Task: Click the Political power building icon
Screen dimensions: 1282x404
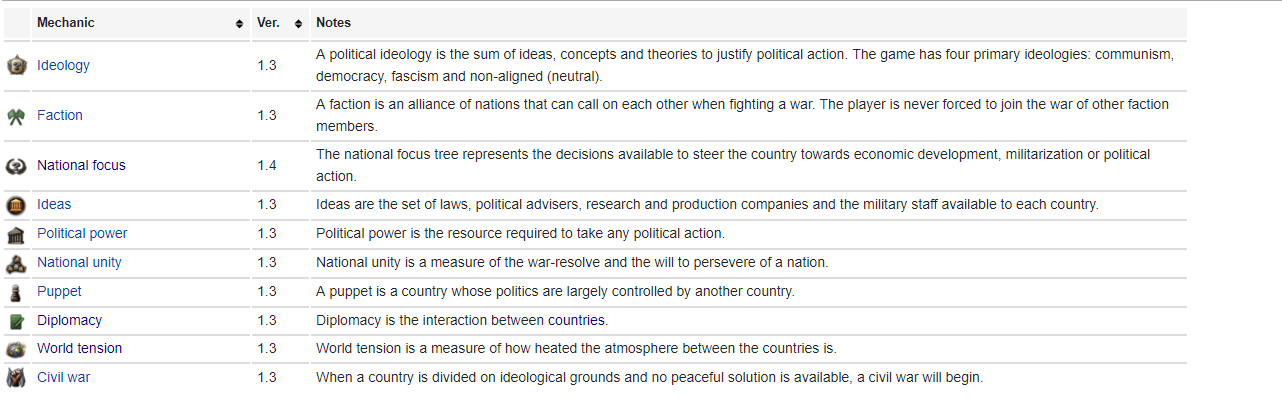Action: [16, 234]
